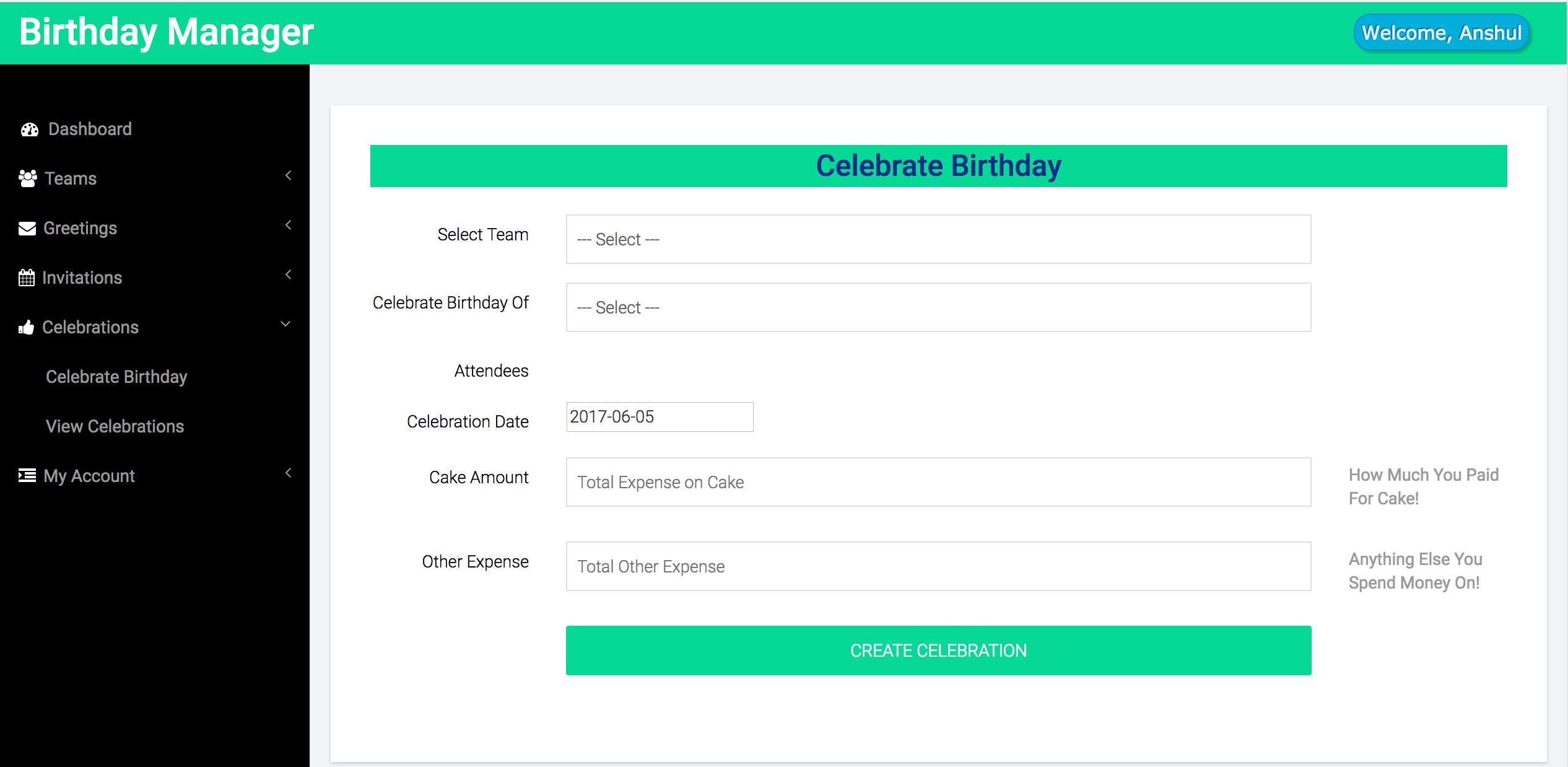This screenshot has height=767, width=1568.
Task: Expand the My Account section
Action: (x=288, y=473)
